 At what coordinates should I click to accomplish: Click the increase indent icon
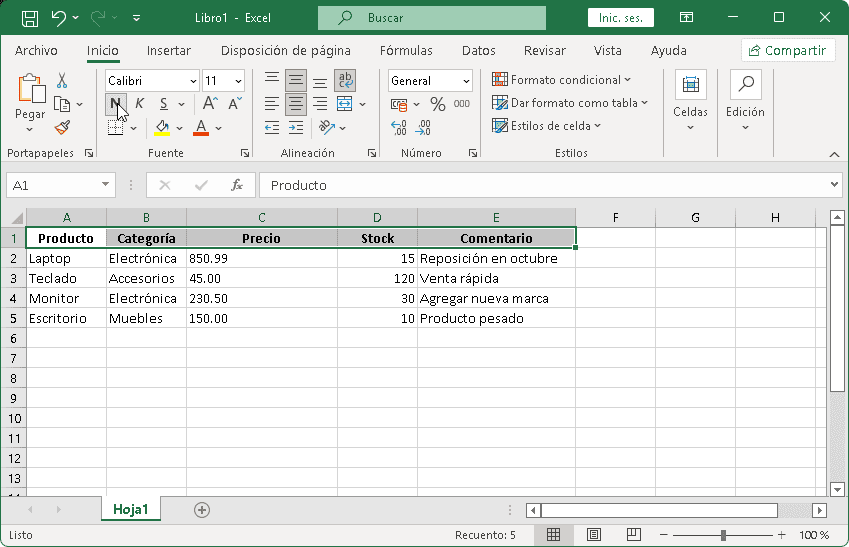coord(296,127)
